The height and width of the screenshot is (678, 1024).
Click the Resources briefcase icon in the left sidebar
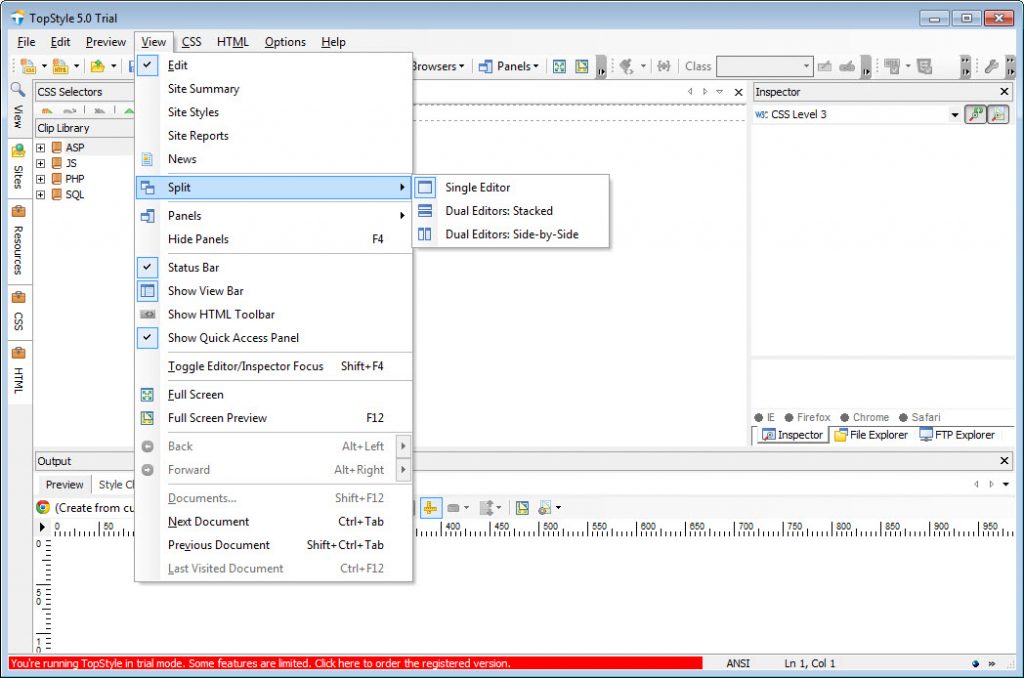coord(18,211)
